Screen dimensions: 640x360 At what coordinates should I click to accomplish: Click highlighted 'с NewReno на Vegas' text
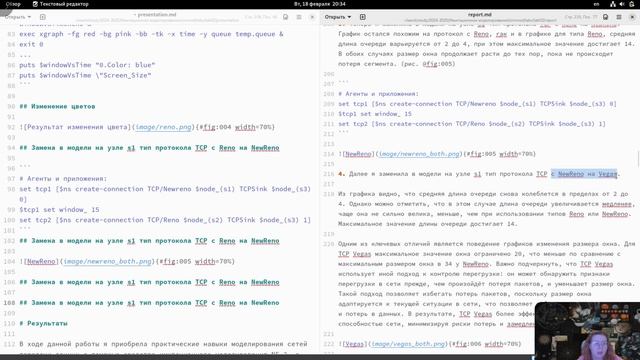(x=584, y=174)
